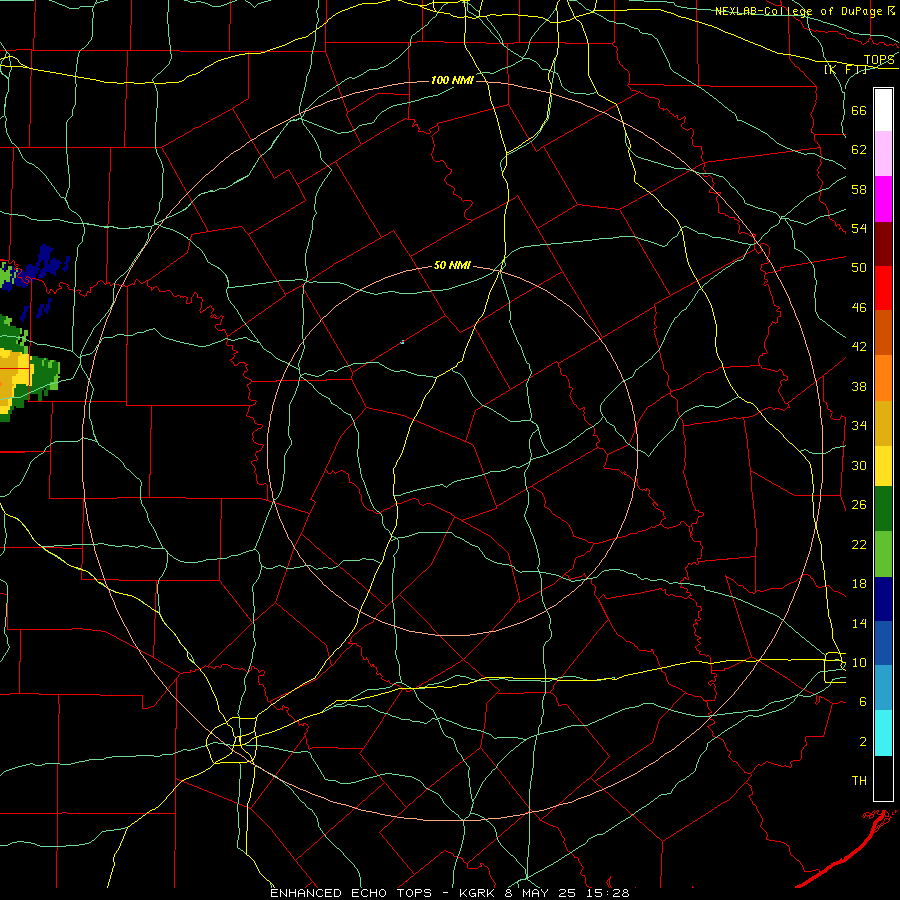The height and width of the screenshot is (900, 900).
Task: Click the black TH swatch at legend bottom
Action: coord(883,778)
